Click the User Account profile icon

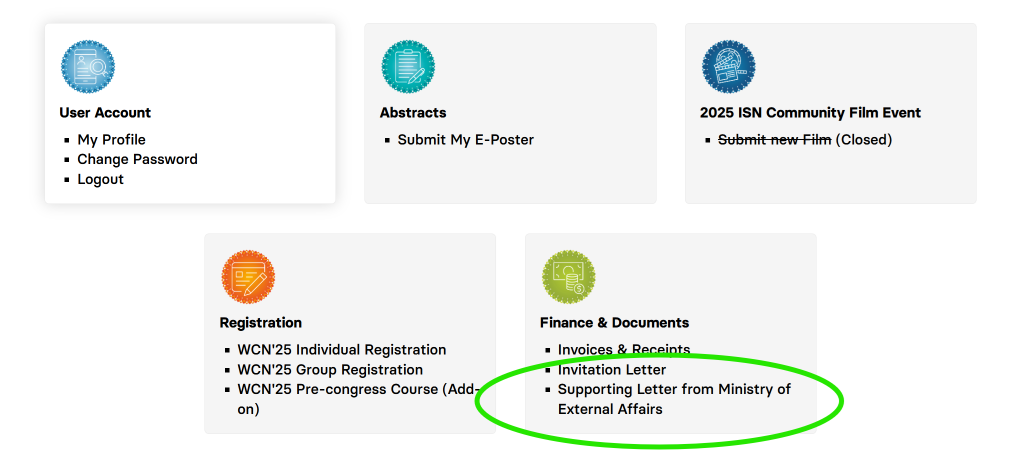(88, 67)
